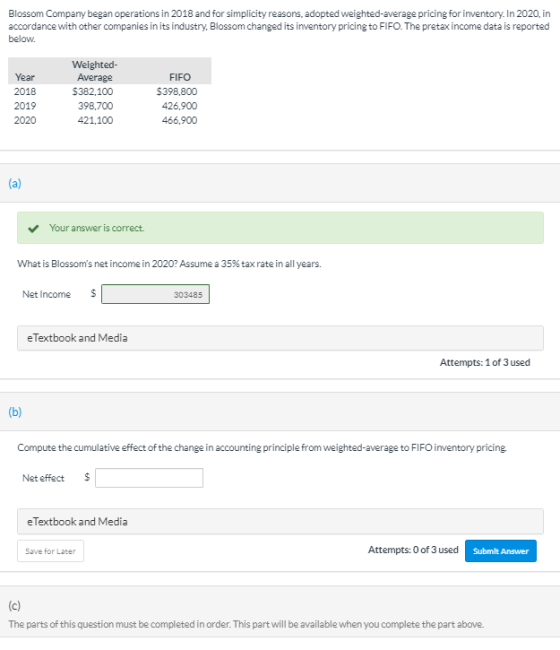Click the 2020 weighted-average value 421,100
Image resolution: width=560 pixels, height=650 pixels.
pyautogui.click(x=95, y=120)
